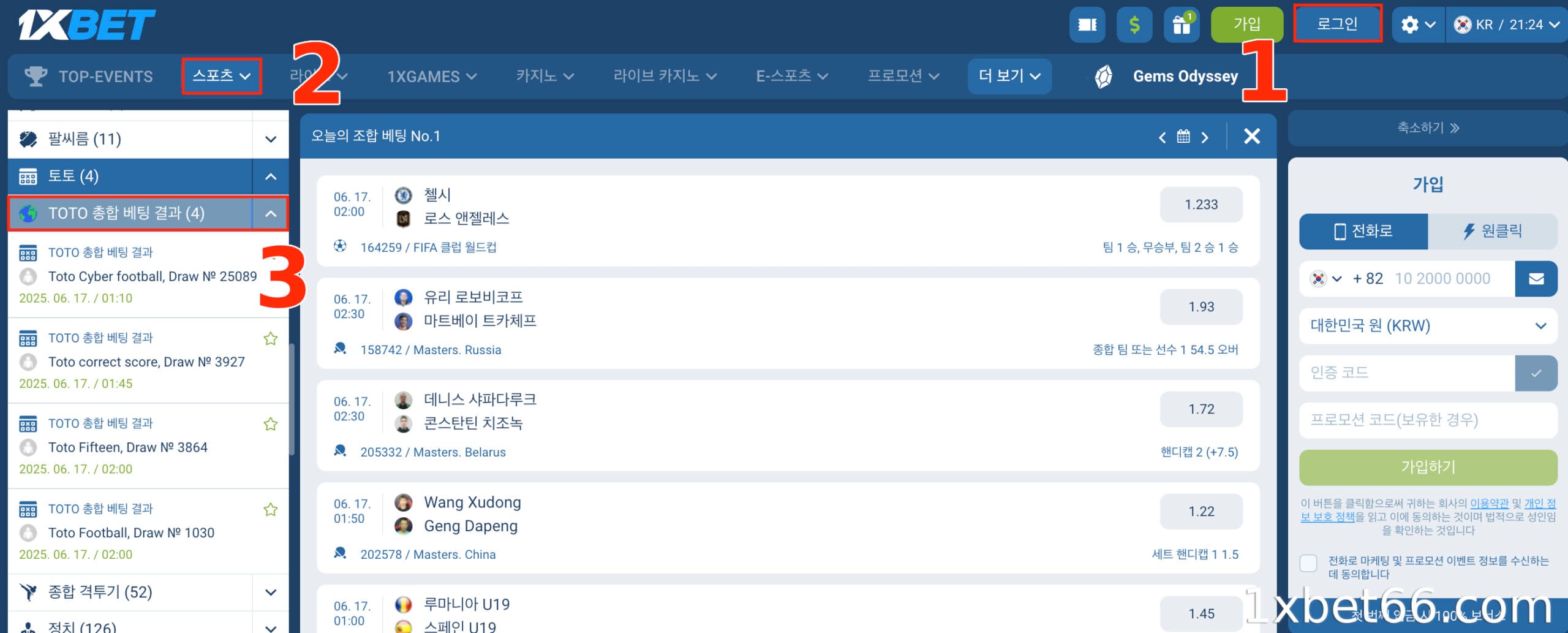This screenshot has width=1568, height=633.
Task: Expand the 종합 격투기 (52) category
Action: click(x=270, y=592)
